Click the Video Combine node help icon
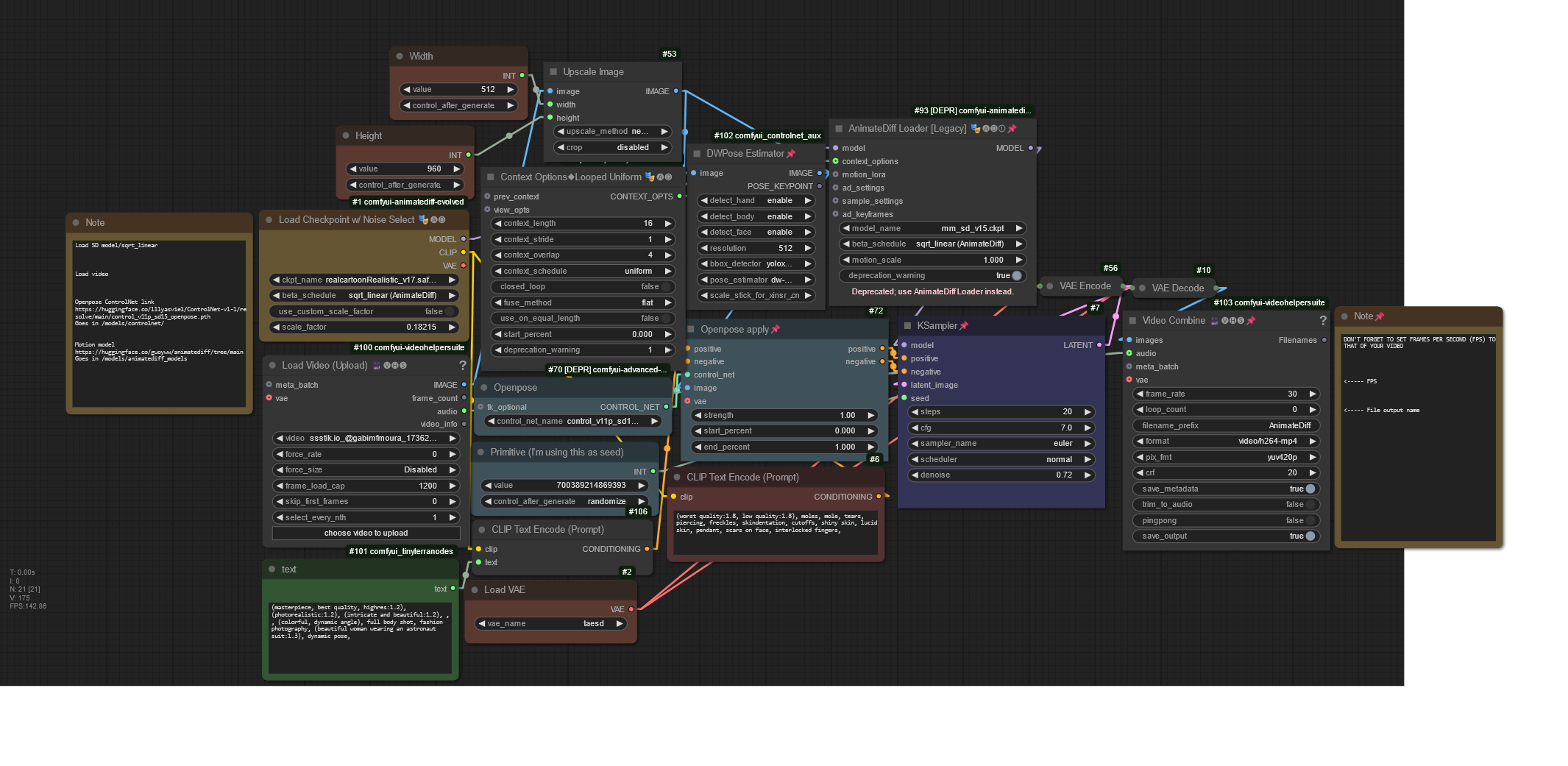Image resolution: width=1568 pixels, height=766 pixels. [1322, 321]
